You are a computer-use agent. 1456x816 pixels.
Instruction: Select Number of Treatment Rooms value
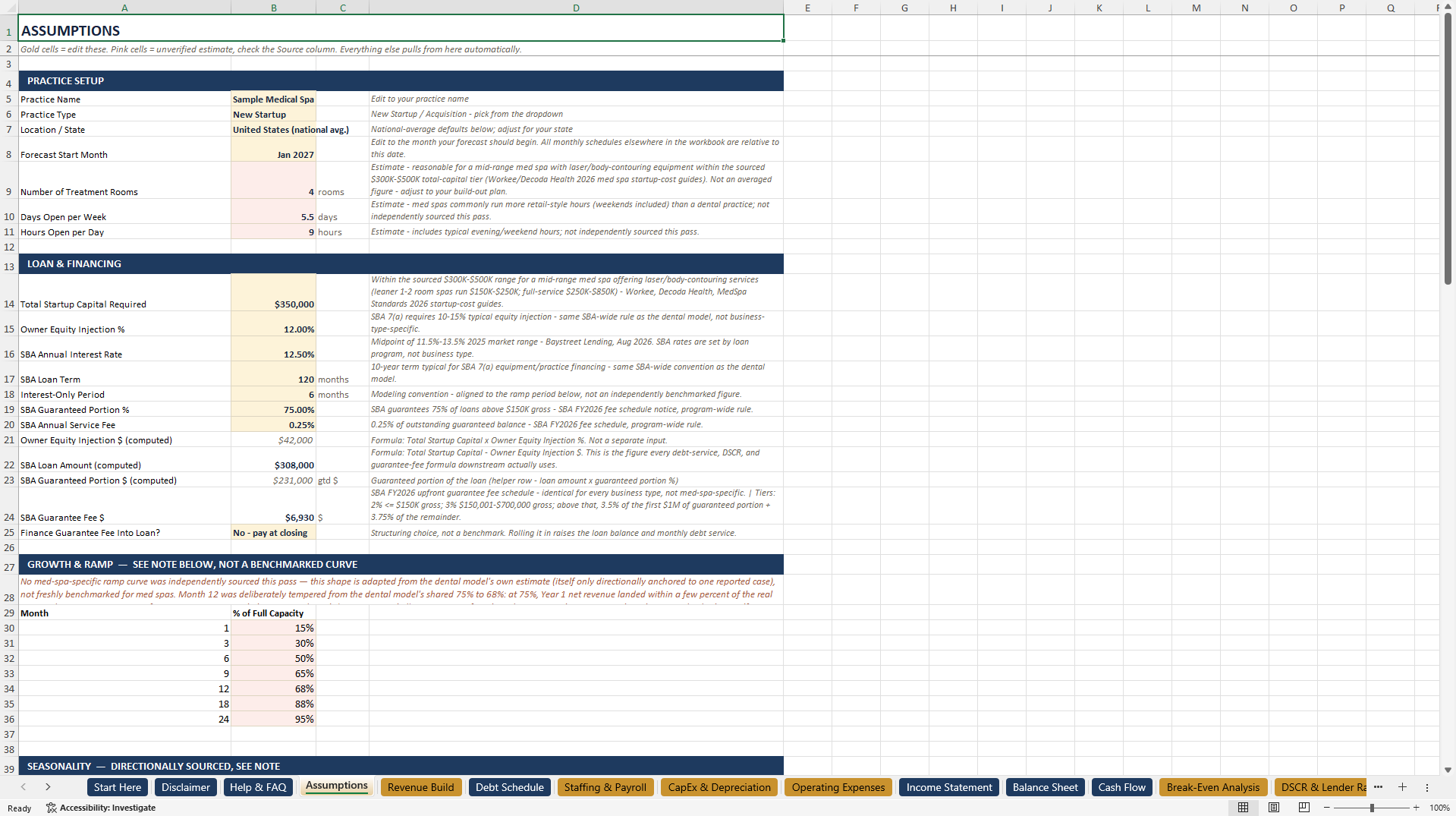tap(273, 181)
